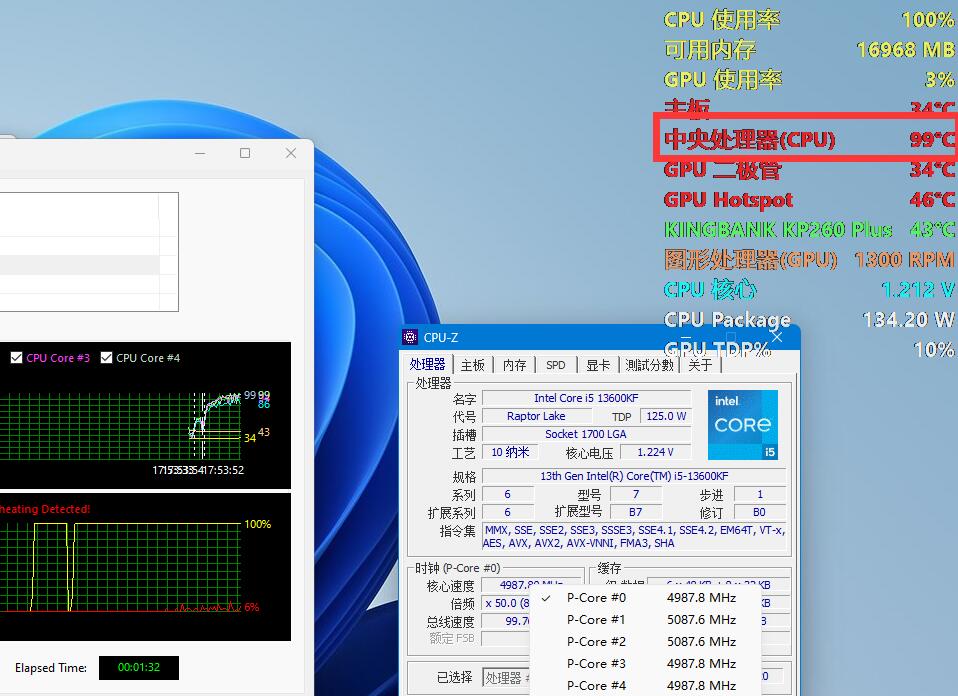Uncheck the CPU Core #4 checkbox
The width and height of the screenshot is (958, 696).
(x=106, y=357)
